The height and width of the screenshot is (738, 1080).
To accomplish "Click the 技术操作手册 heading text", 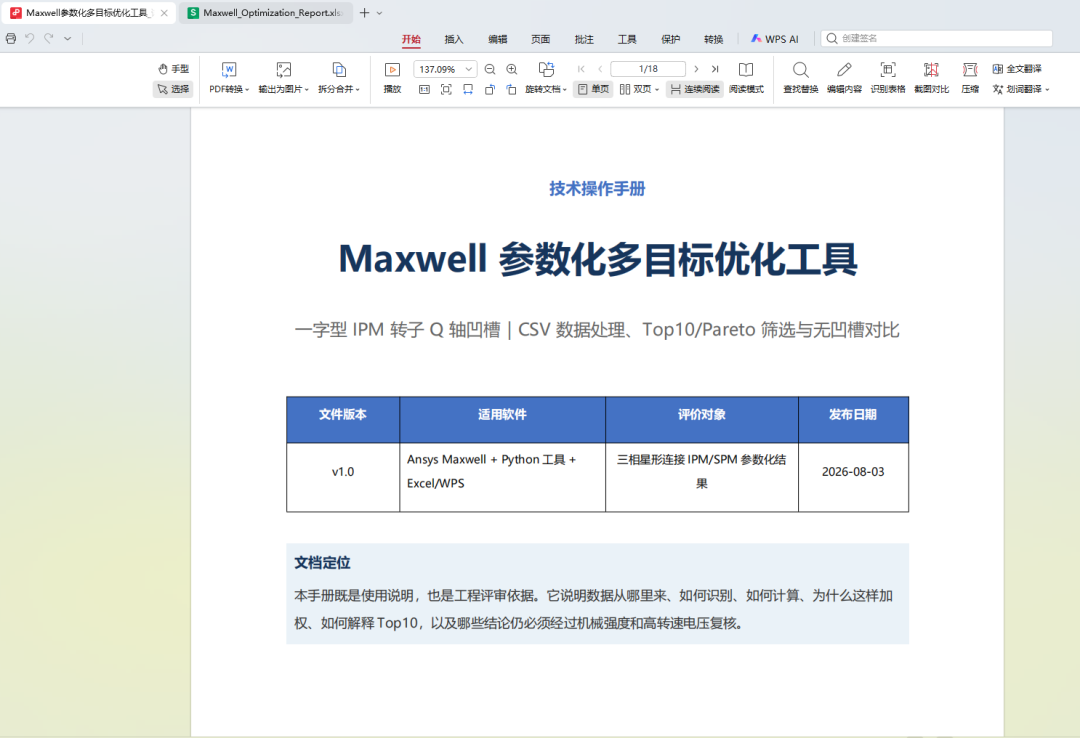I will (597, 189).
